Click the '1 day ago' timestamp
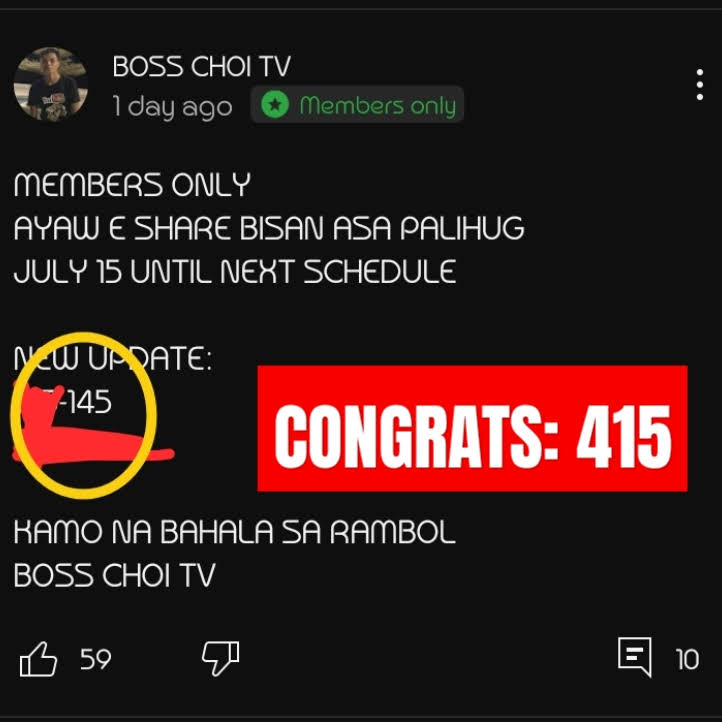 click(172, 107)
